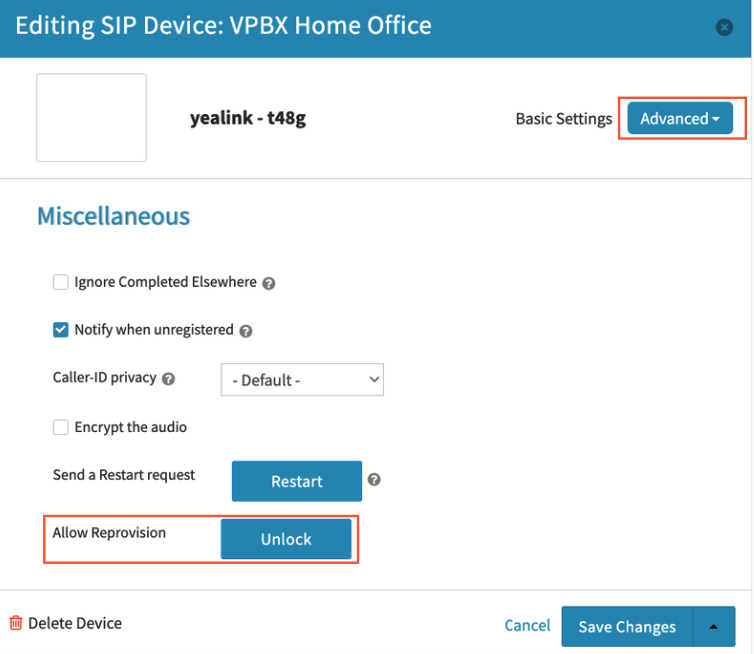Click help icon next to Restart button
This screenshot has width=754, height=654.
[374, 479]
